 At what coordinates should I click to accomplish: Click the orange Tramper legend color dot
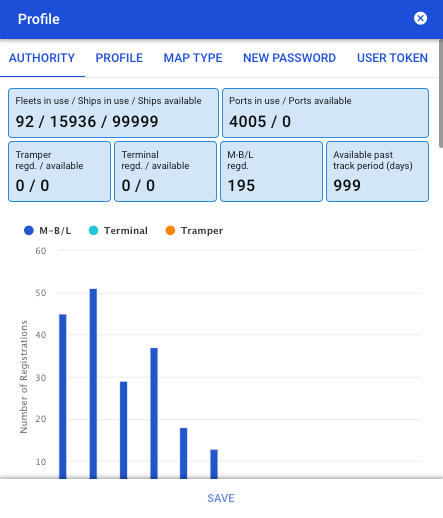click(x=170, y=231)
